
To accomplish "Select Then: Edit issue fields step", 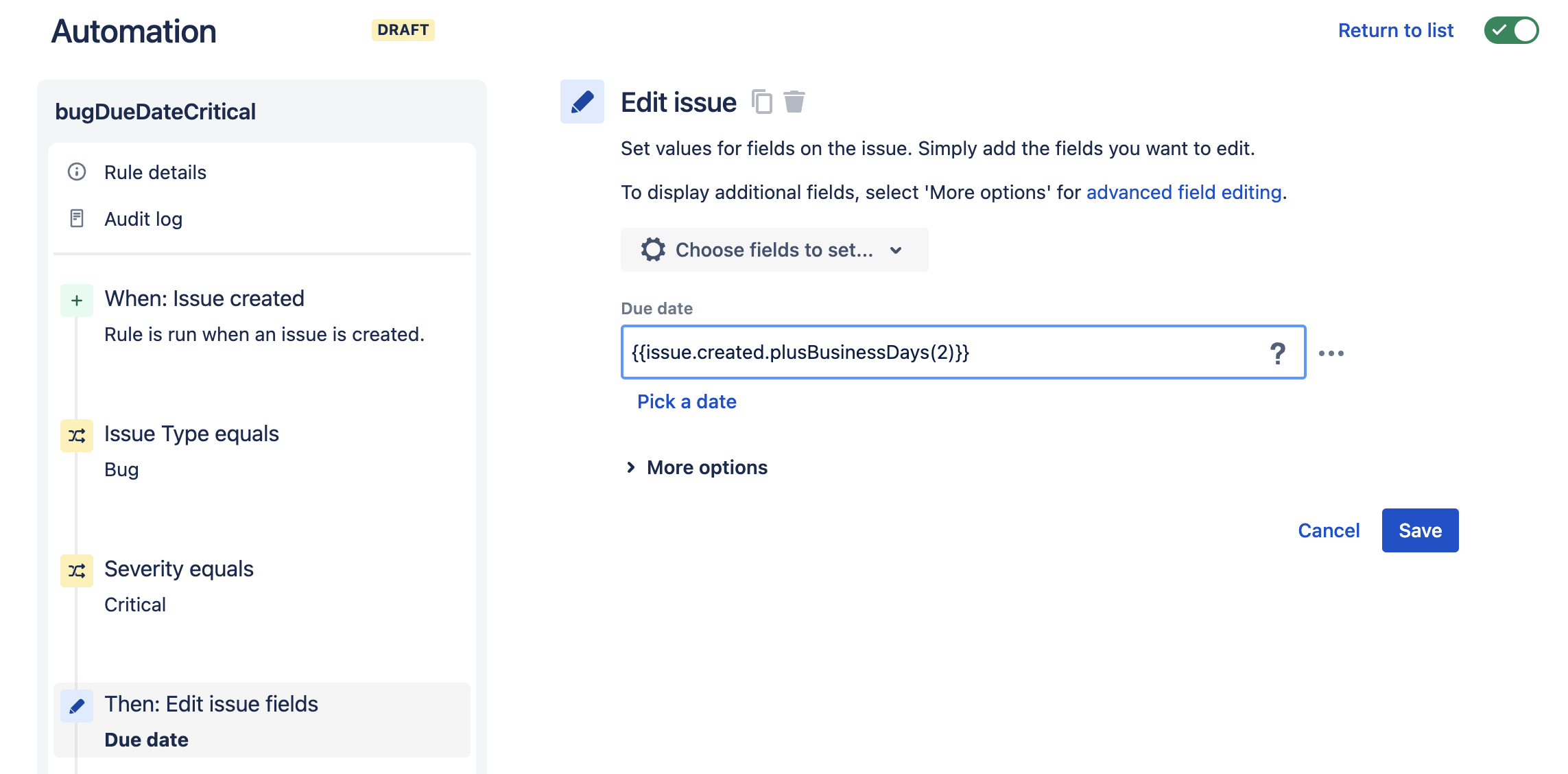I will tap(262, 720).
